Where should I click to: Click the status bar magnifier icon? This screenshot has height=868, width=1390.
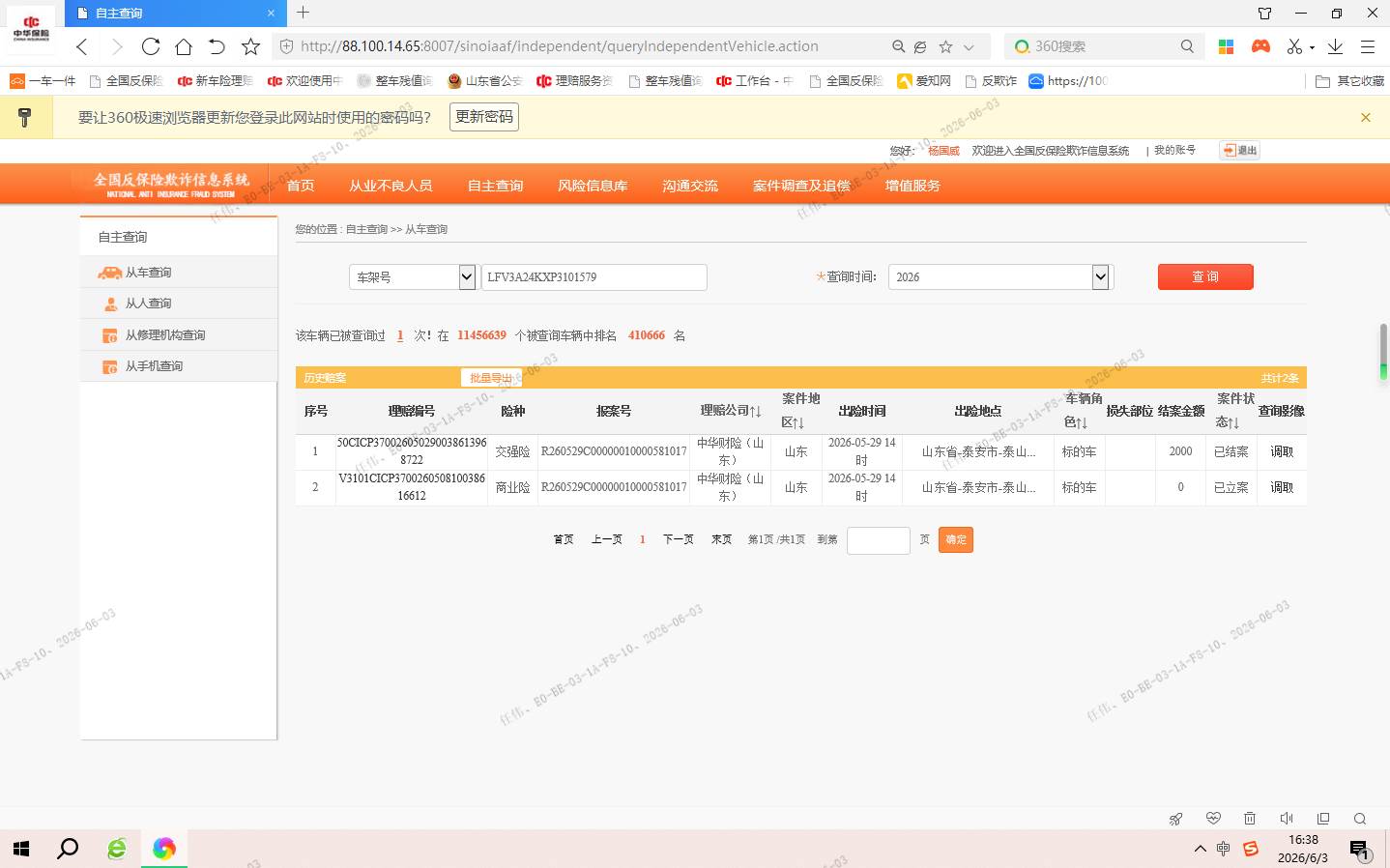click(x=1360, y=819)
